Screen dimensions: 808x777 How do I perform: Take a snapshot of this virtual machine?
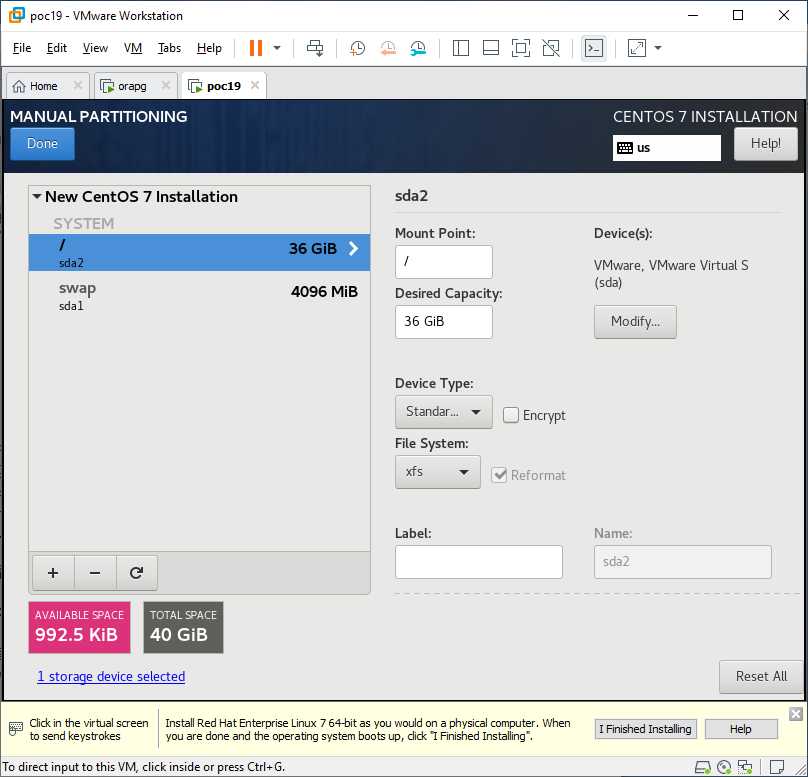coord(357,48)
